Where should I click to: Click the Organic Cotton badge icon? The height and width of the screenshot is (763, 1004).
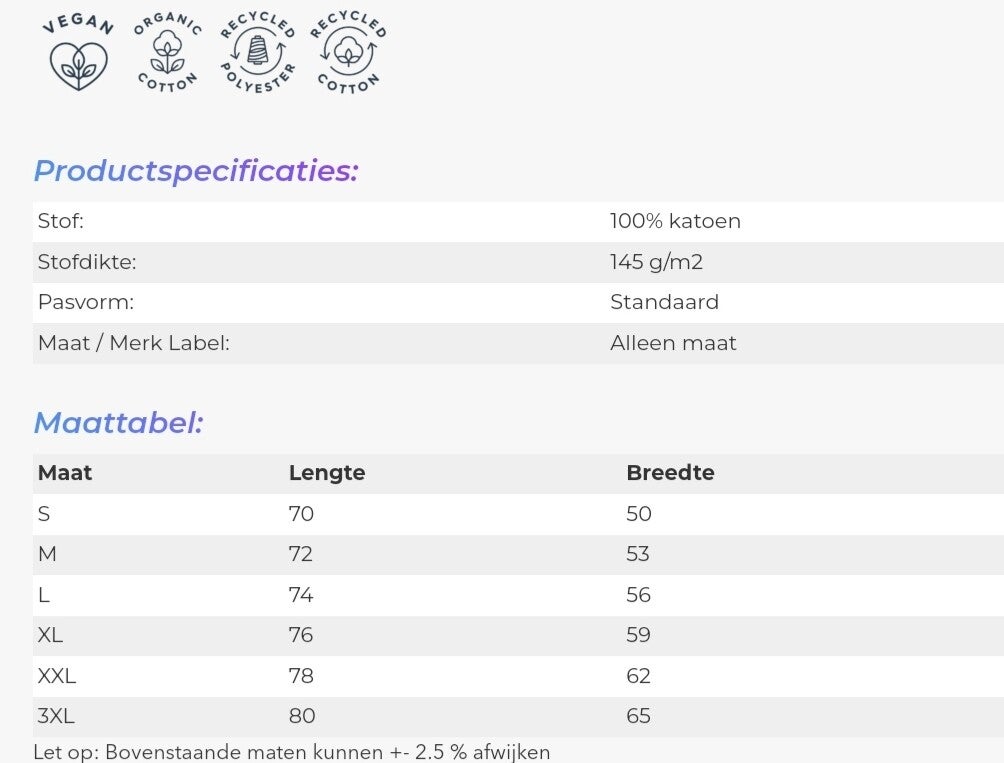pyautogui.click(x=168, y=53)
